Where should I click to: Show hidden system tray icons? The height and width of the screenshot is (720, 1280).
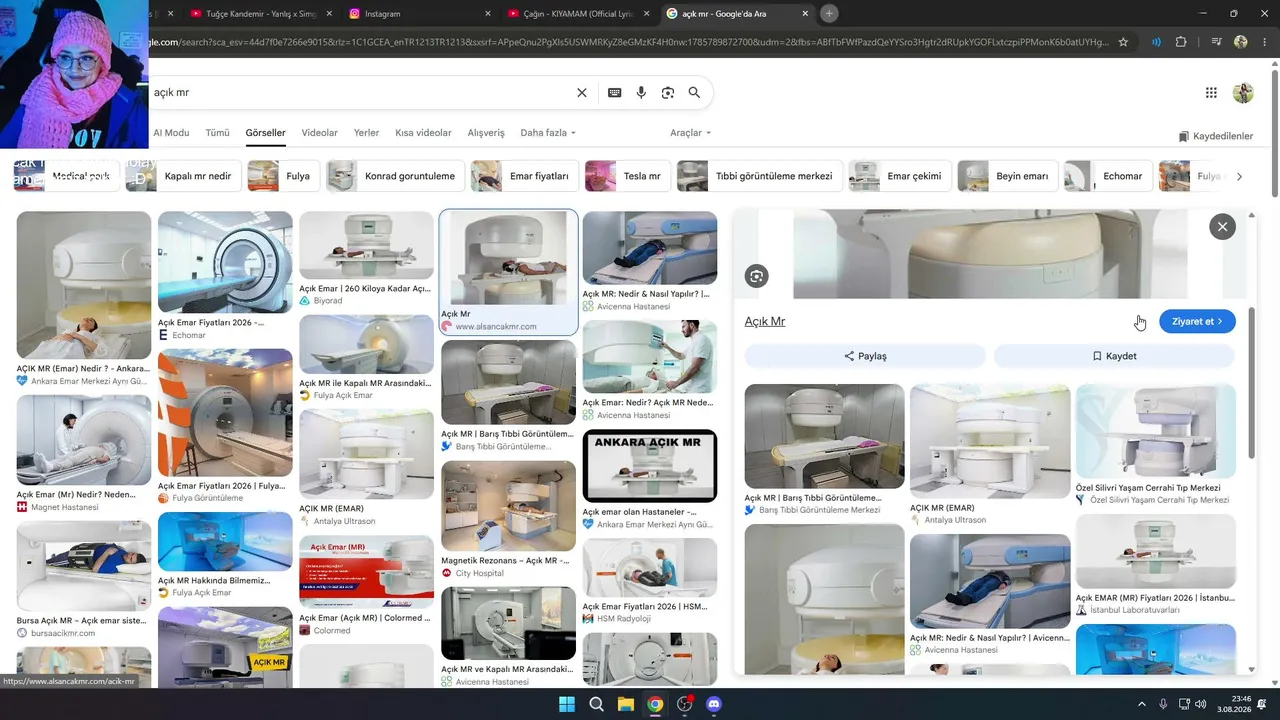click(1141, 704)
